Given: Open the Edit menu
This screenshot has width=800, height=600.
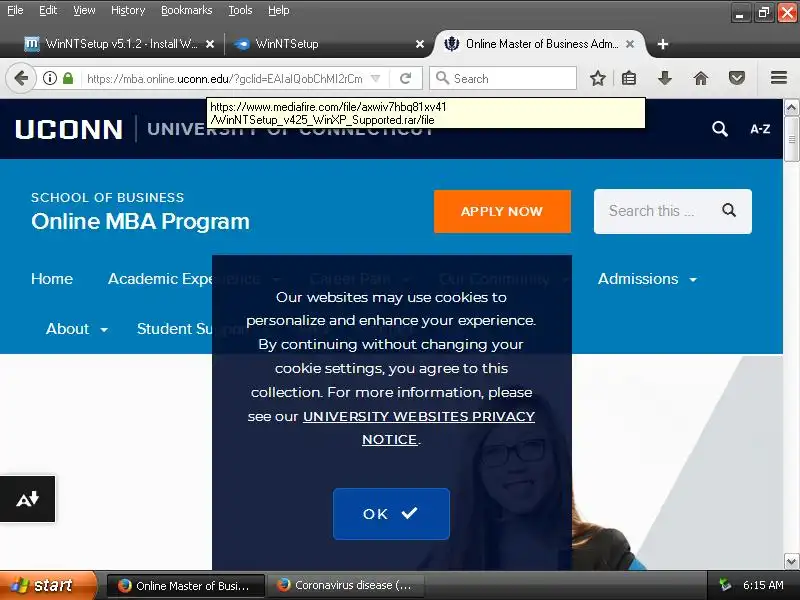Looking at the screenshot, I should 48,10.
